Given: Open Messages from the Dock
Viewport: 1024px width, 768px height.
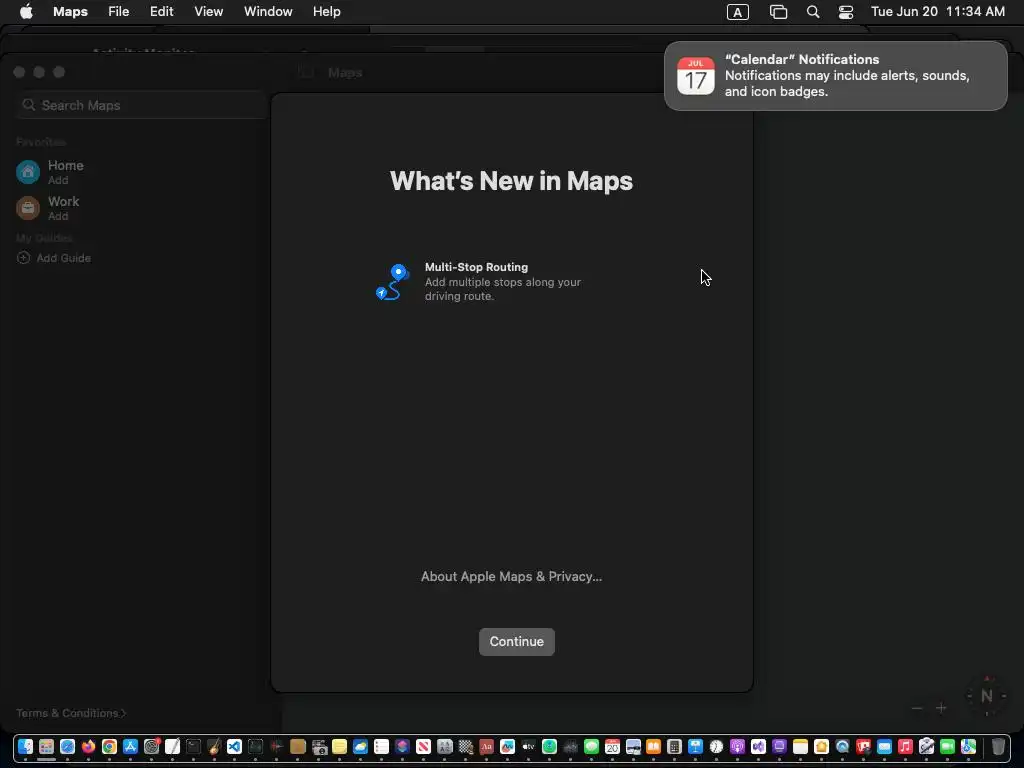Looking at the screenshot, I should [x=591, y=746].
